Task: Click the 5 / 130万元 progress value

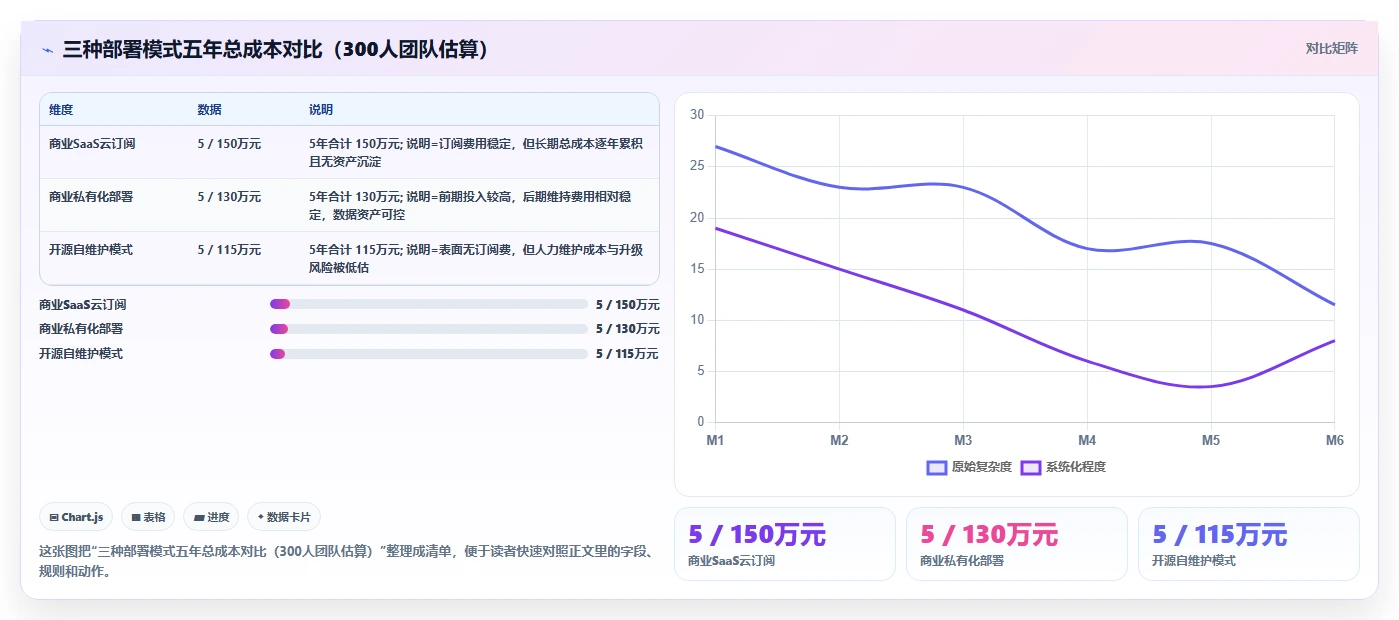Action: click(x=627, y=329)
